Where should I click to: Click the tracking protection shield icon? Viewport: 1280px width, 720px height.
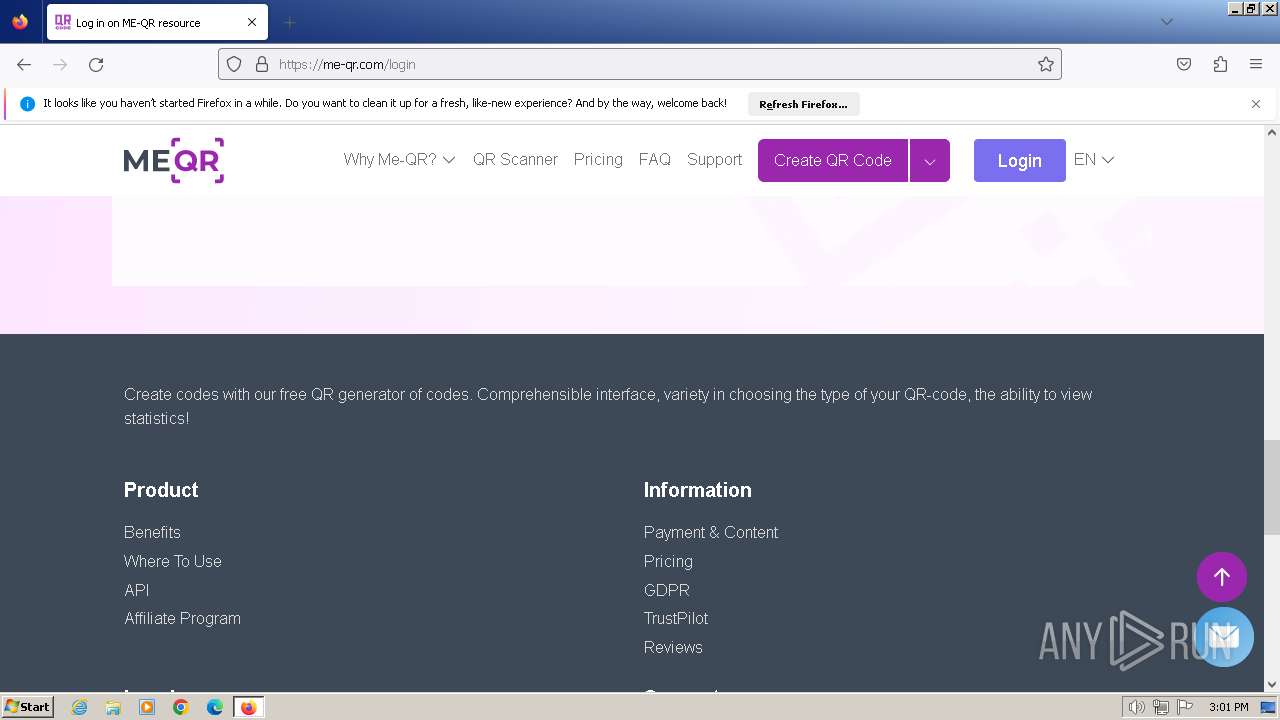pyautogui.click(x=234, y=64)
